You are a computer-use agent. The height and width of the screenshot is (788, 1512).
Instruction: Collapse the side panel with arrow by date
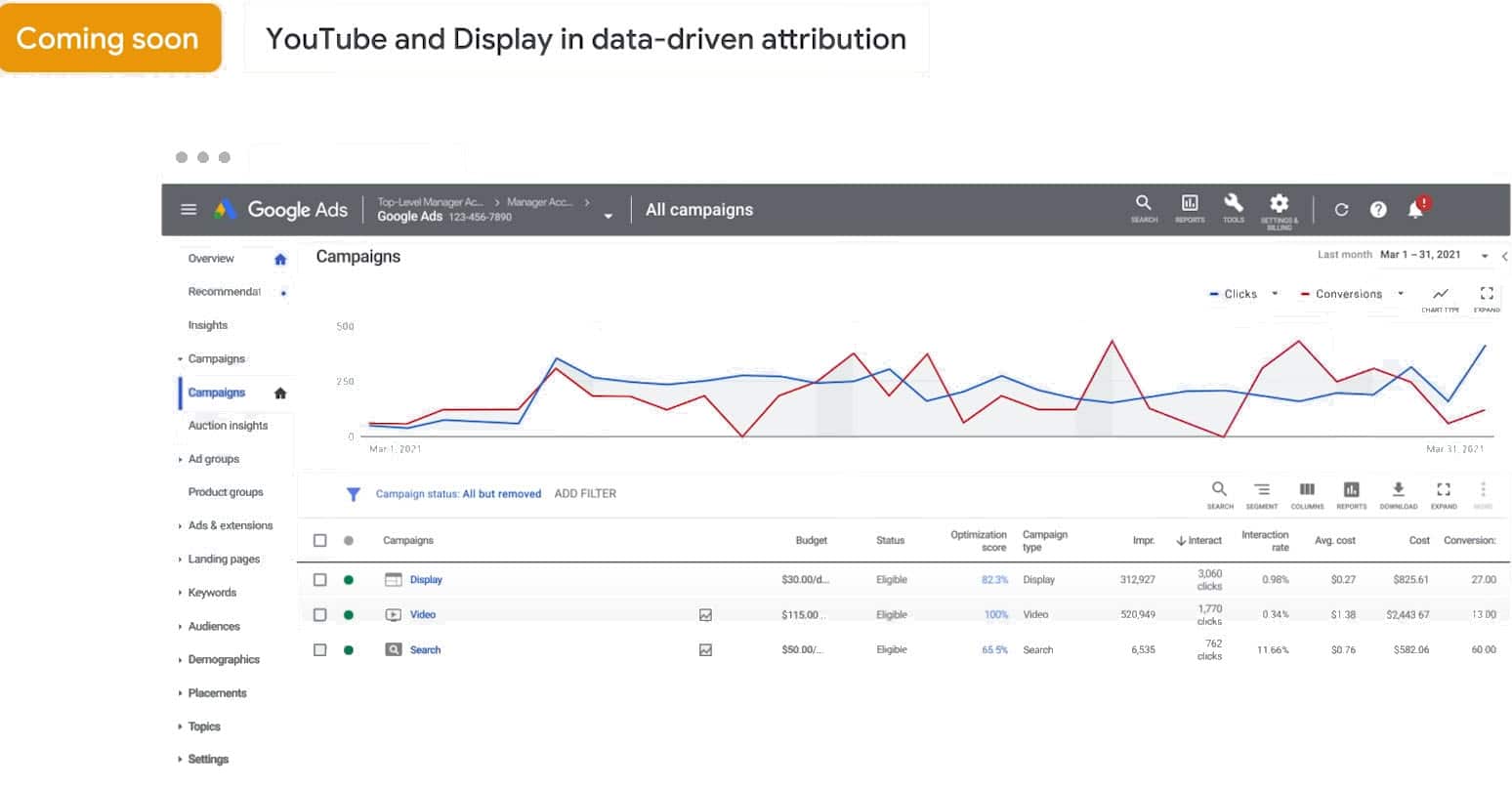coord(1504,256)
